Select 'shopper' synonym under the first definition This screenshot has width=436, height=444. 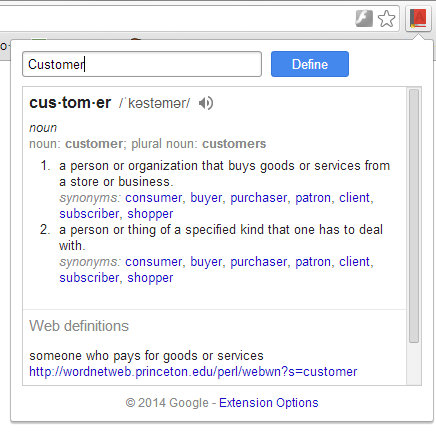[x=150, y=214]
